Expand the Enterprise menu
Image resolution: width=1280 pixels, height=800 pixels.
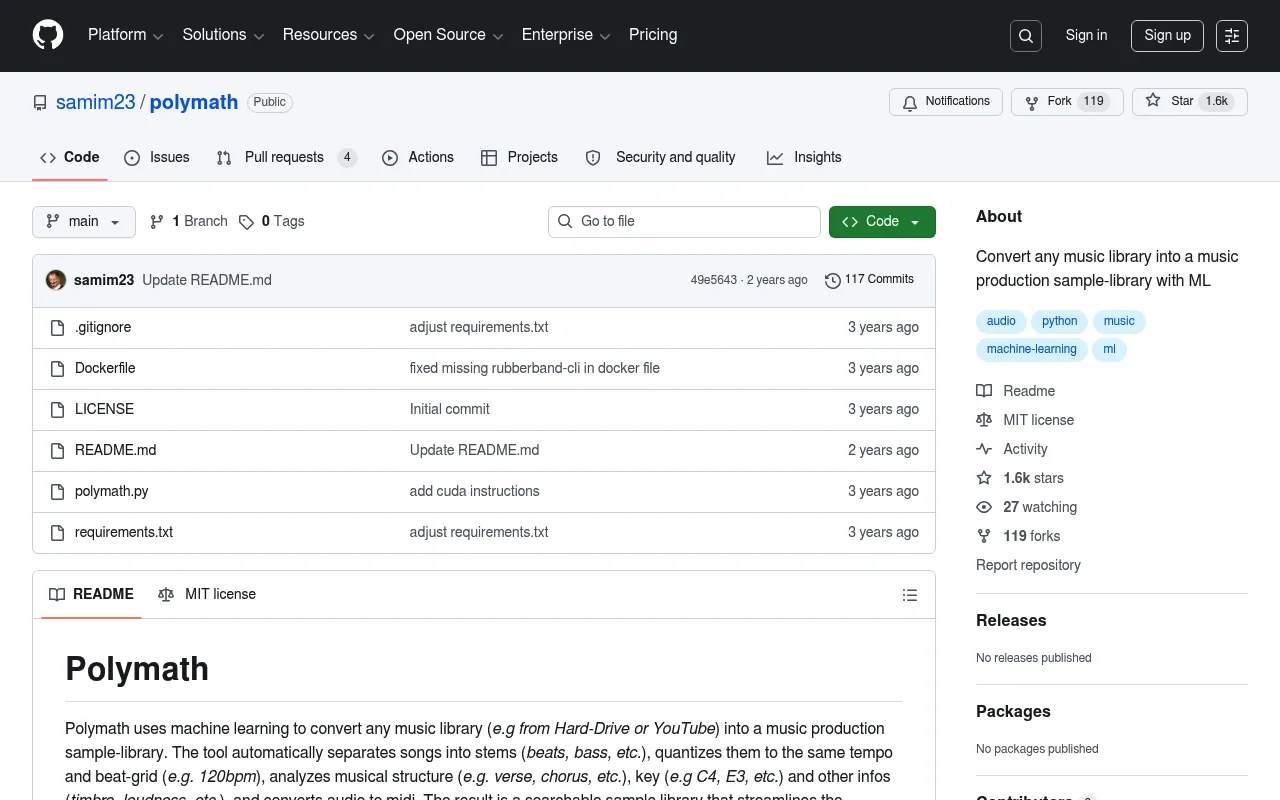coord(566,35)
